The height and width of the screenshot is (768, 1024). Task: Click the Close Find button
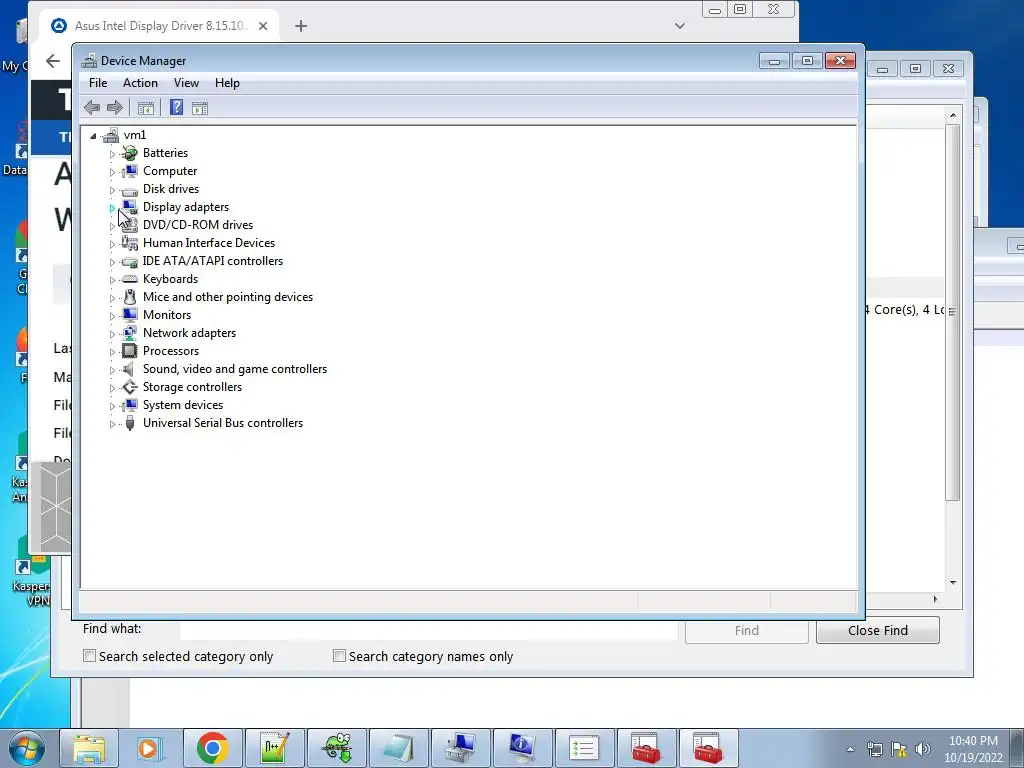point(878,630)
